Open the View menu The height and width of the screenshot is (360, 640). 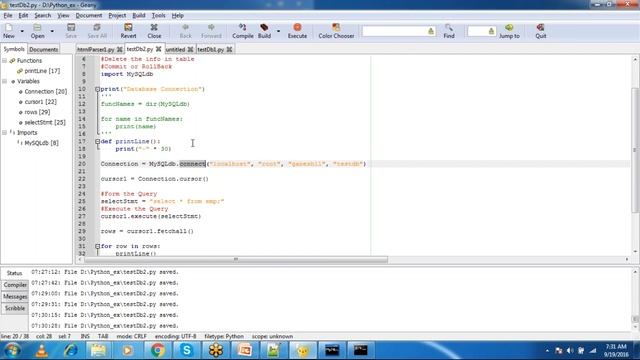[x=63, y=16]
